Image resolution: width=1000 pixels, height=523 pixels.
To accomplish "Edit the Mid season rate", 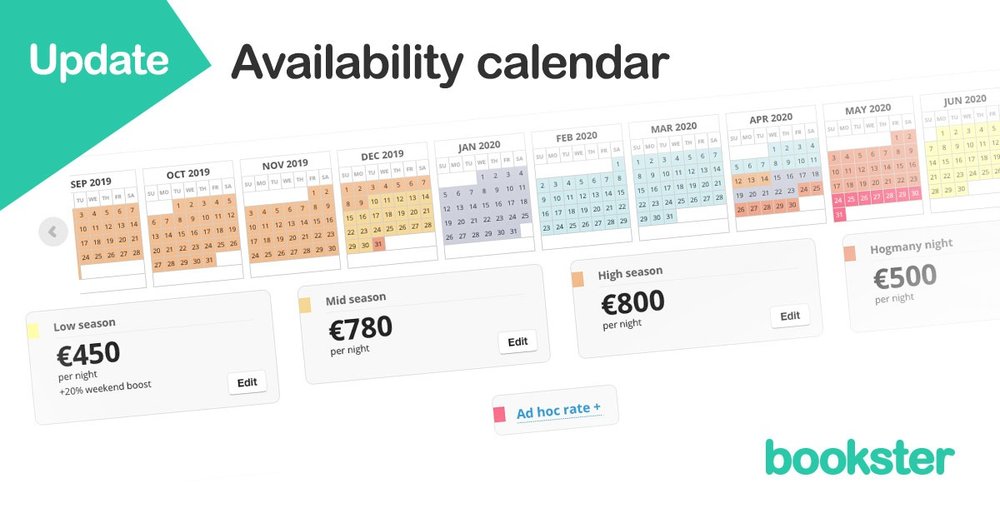I will coord(517,342).
